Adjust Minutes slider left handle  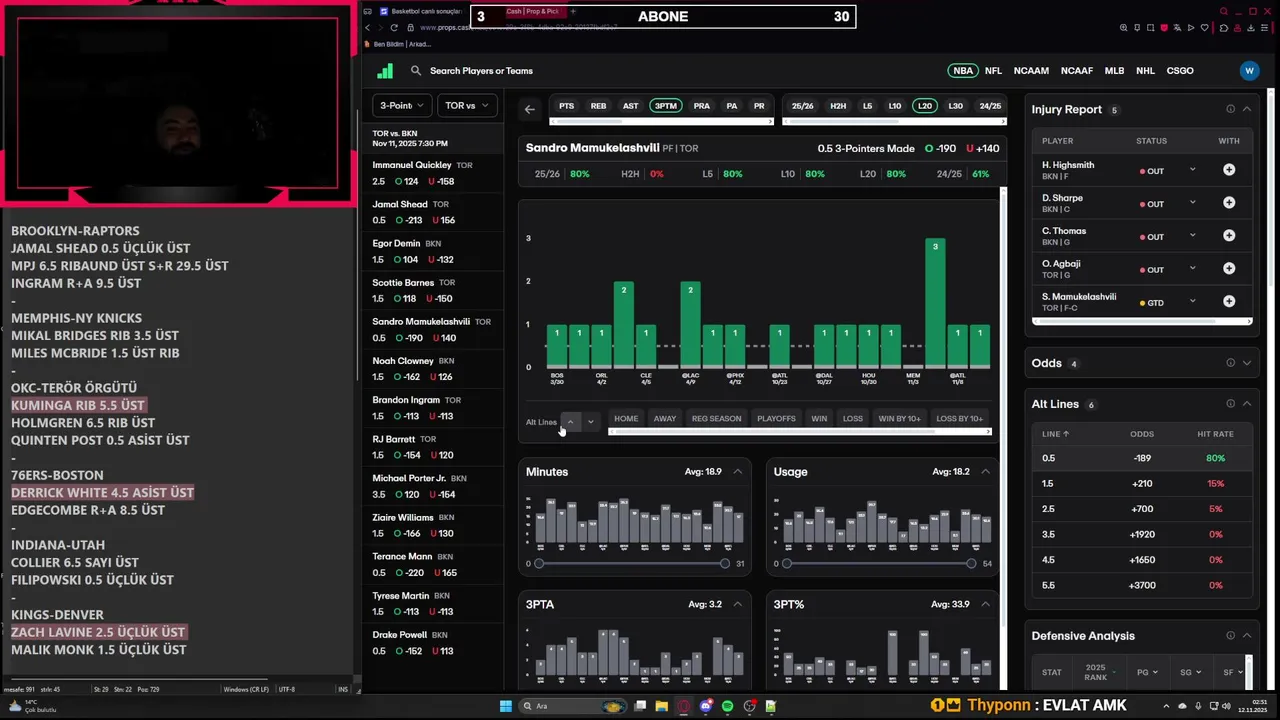pyautogui.click(x=539, y=564)
